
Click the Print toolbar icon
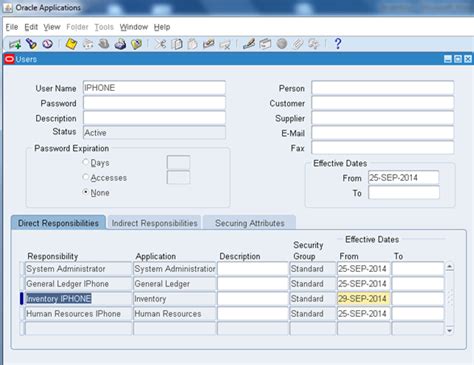click(120, 44)
